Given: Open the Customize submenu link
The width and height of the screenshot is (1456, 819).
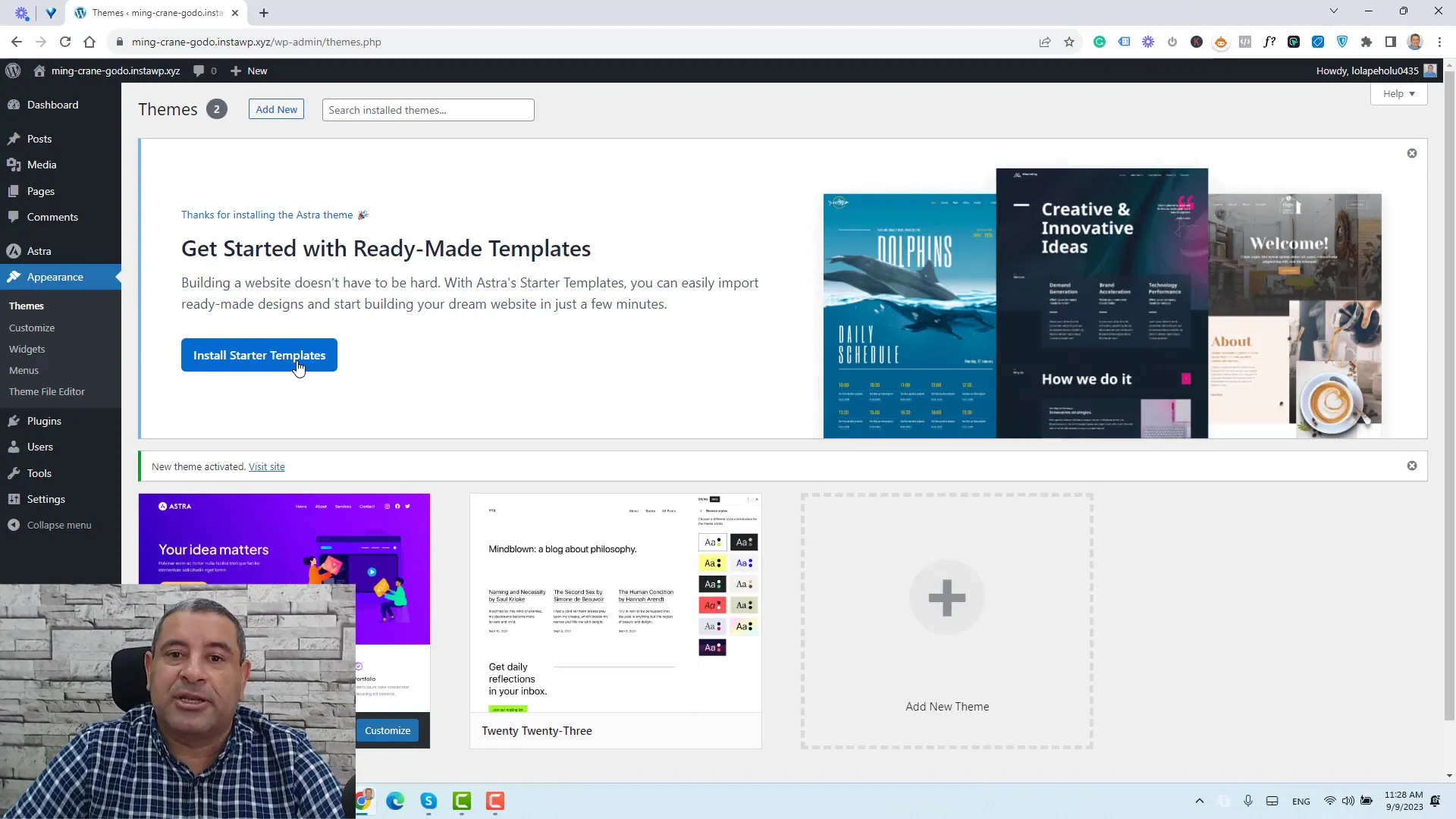Looking at the screenshot, I should (x=32, y=328).
